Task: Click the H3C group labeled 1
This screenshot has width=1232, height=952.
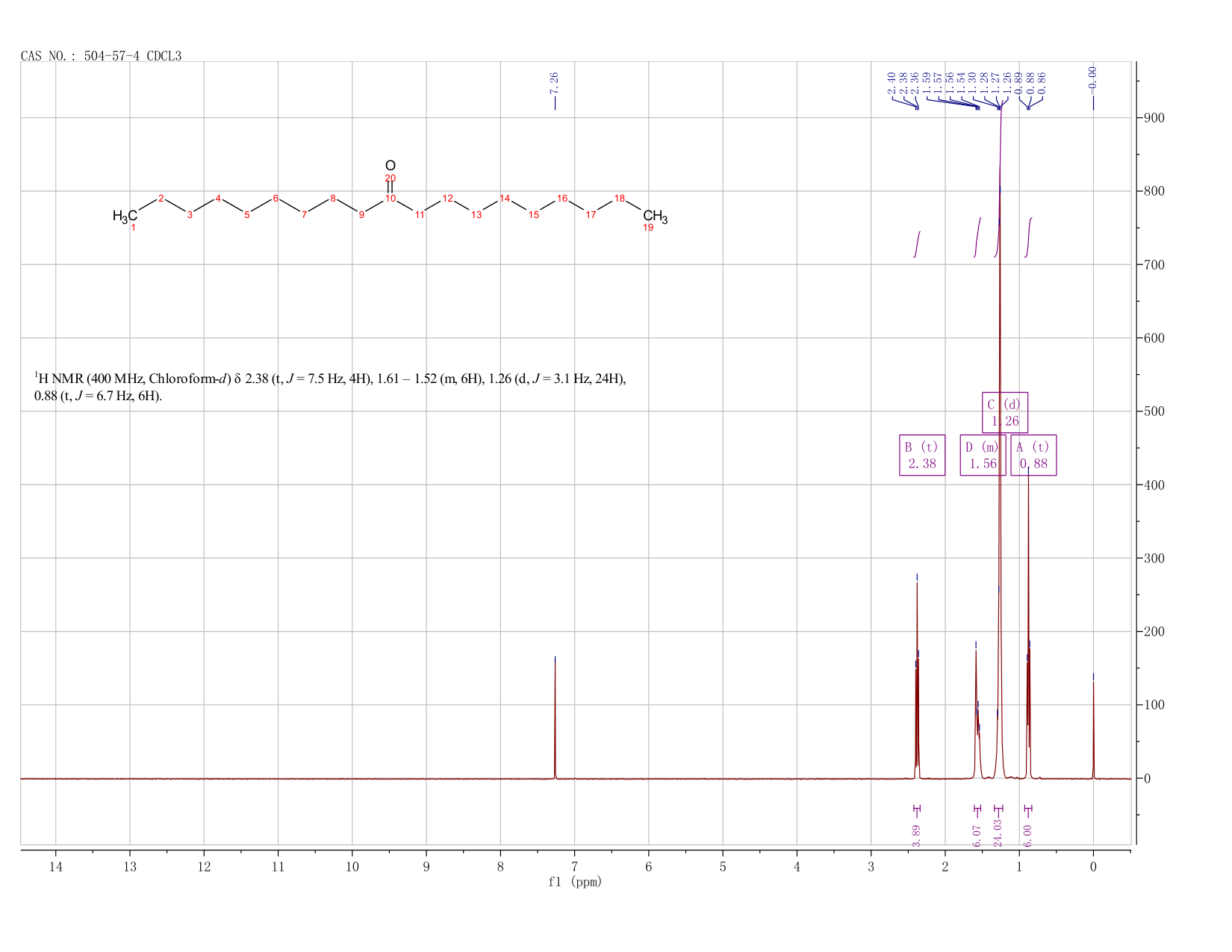Action: point(125,217)
